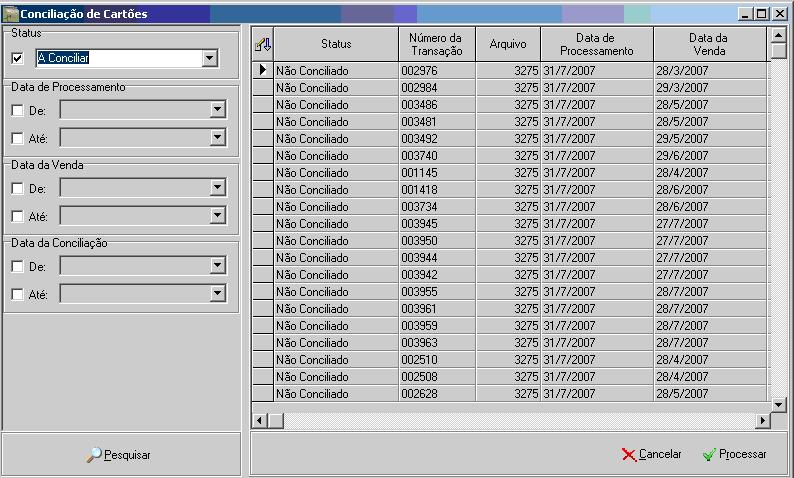Image resolution: width=794 pixels, height=478 pixels.
Task: Select transaction cell 002508
Action: (437, 377)
